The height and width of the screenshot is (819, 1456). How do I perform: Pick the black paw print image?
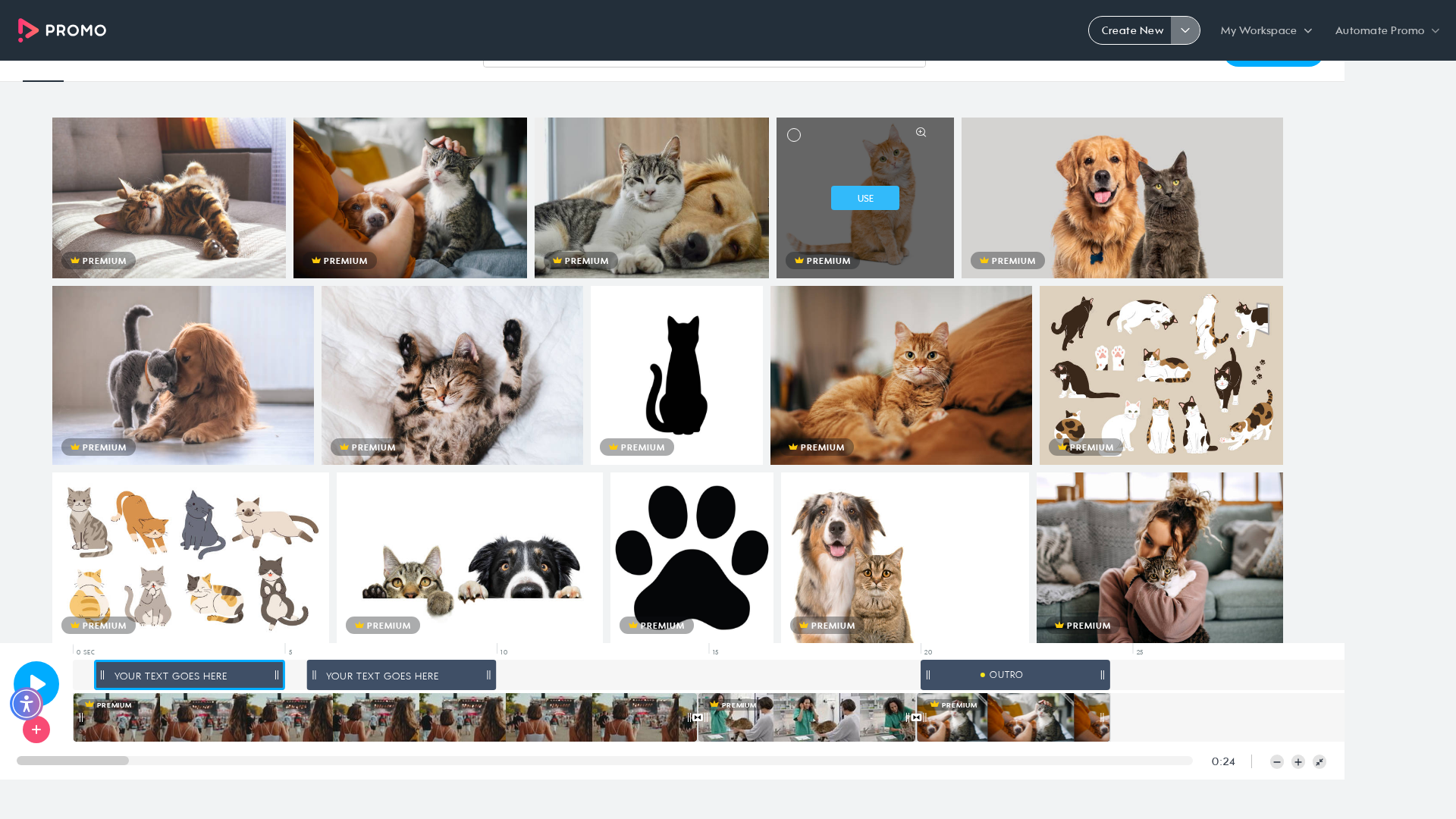pos(692,558)
